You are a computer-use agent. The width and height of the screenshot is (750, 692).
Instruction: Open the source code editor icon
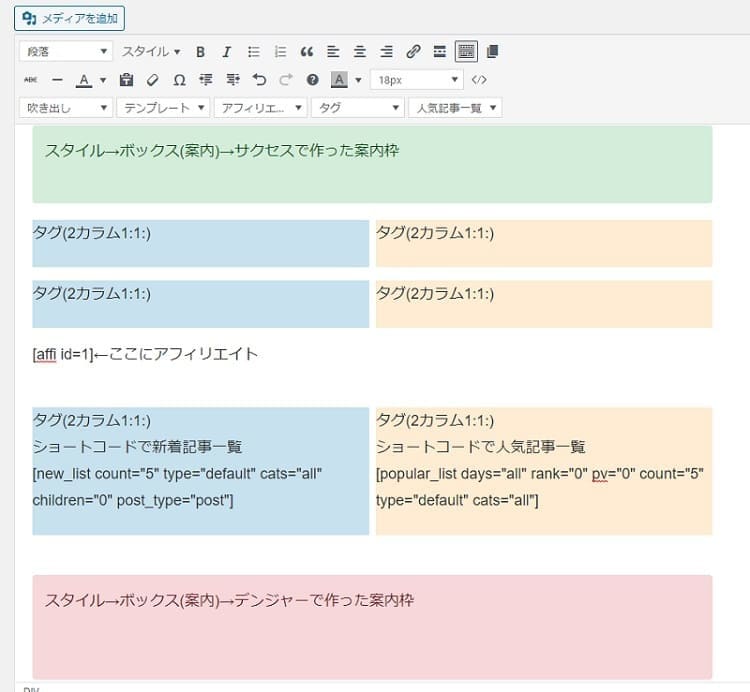coord(479,80)
